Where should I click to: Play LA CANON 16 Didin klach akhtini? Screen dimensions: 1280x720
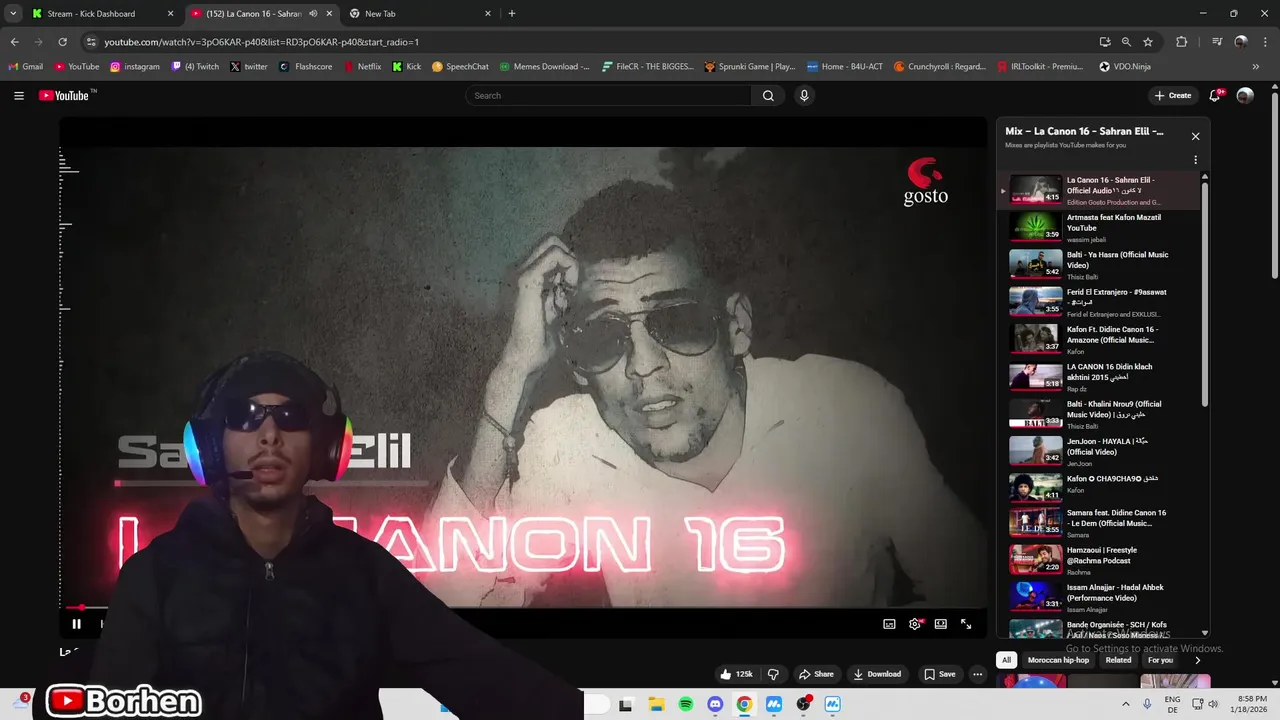[x=1100, y=377]
